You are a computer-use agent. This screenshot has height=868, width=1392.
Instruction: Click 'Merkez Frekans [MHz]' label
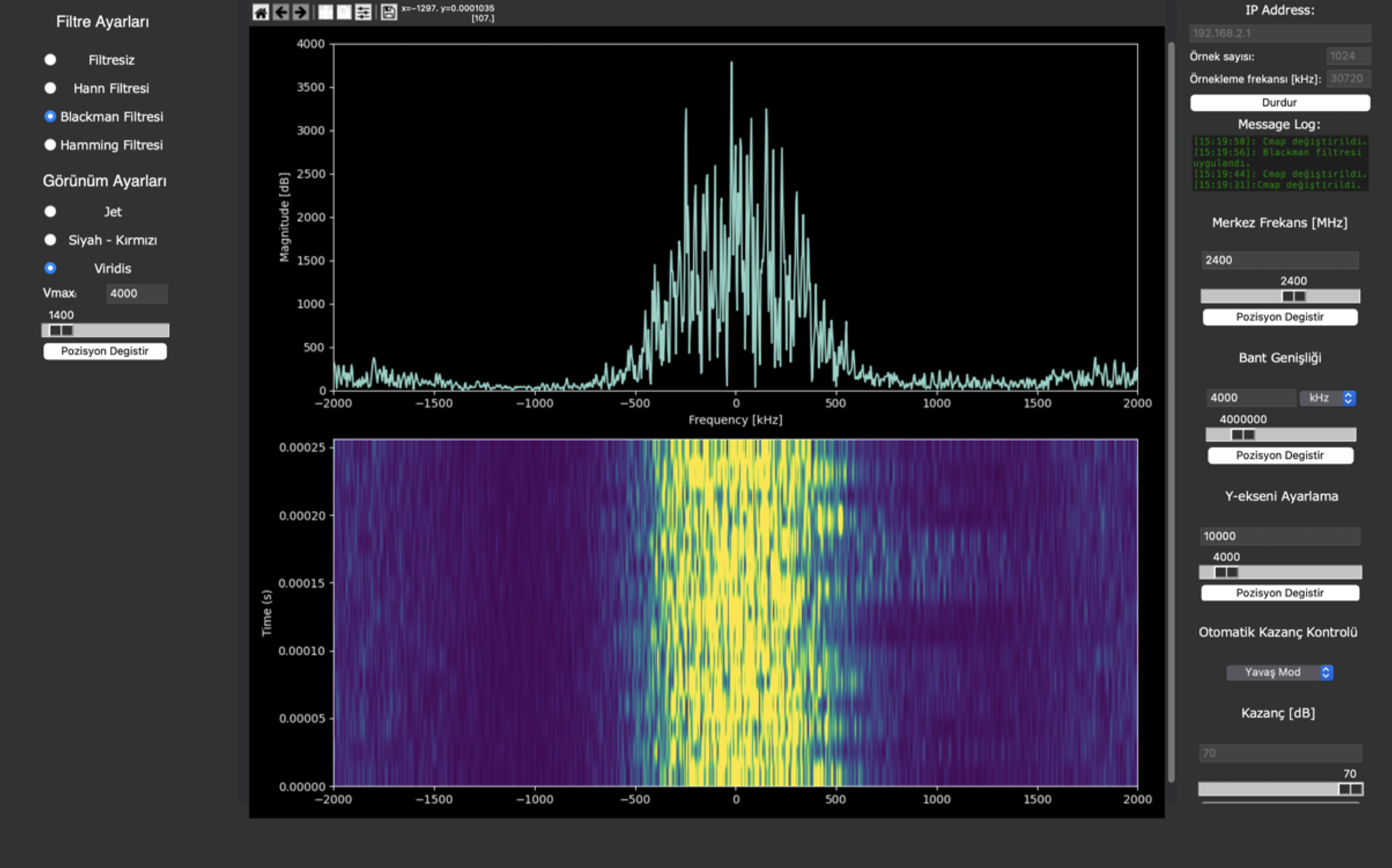click(x=1280, y=223)
